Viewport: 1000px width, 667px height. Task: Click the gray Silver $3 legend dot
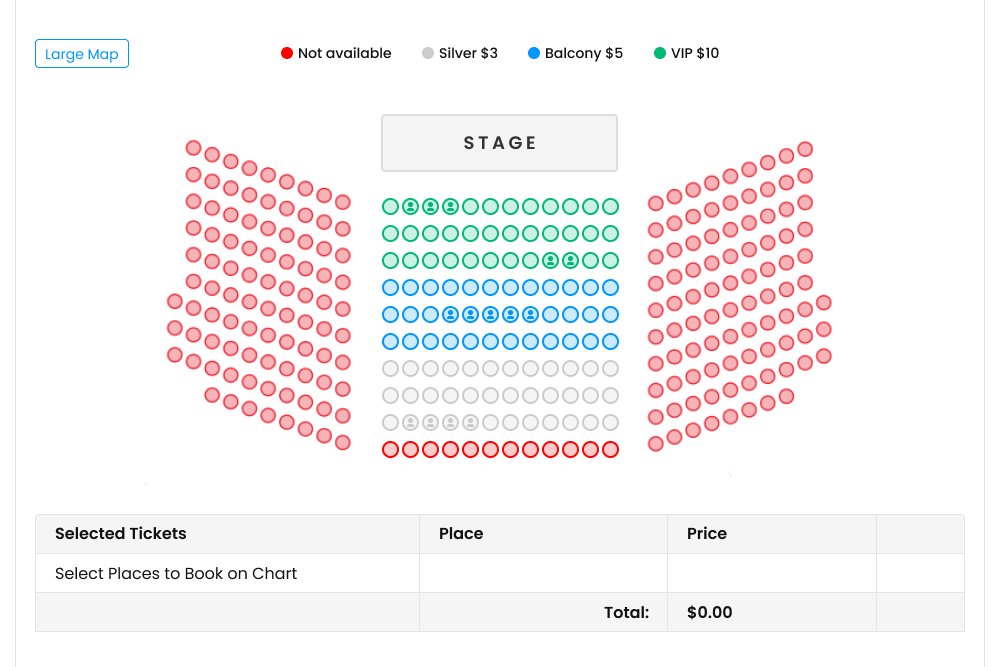[426, 53]
